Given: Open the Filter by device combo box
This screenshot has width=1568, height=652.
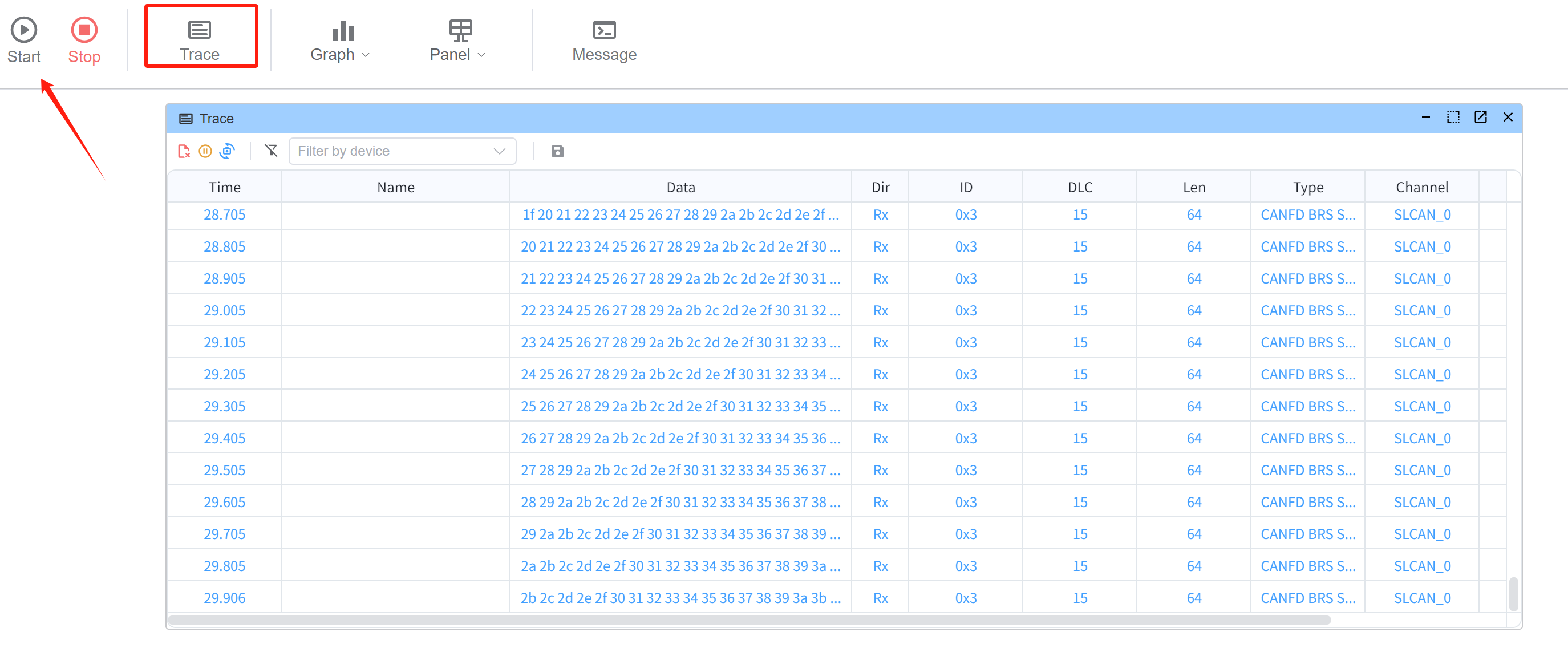Looking at the screenshot, I should [402, 151].
